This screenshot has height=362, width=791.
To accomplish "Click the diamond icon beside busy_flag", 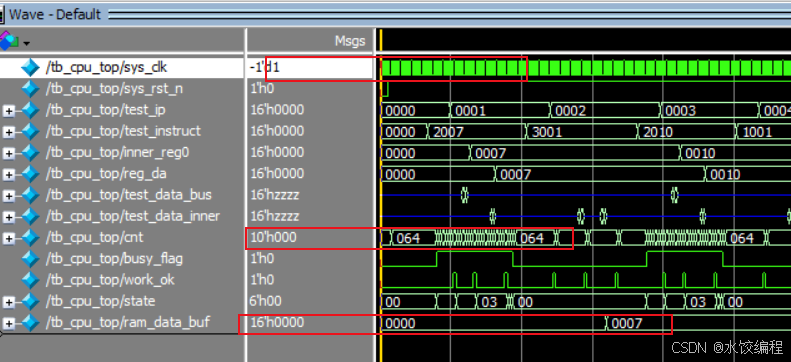I will pos(30,259).
